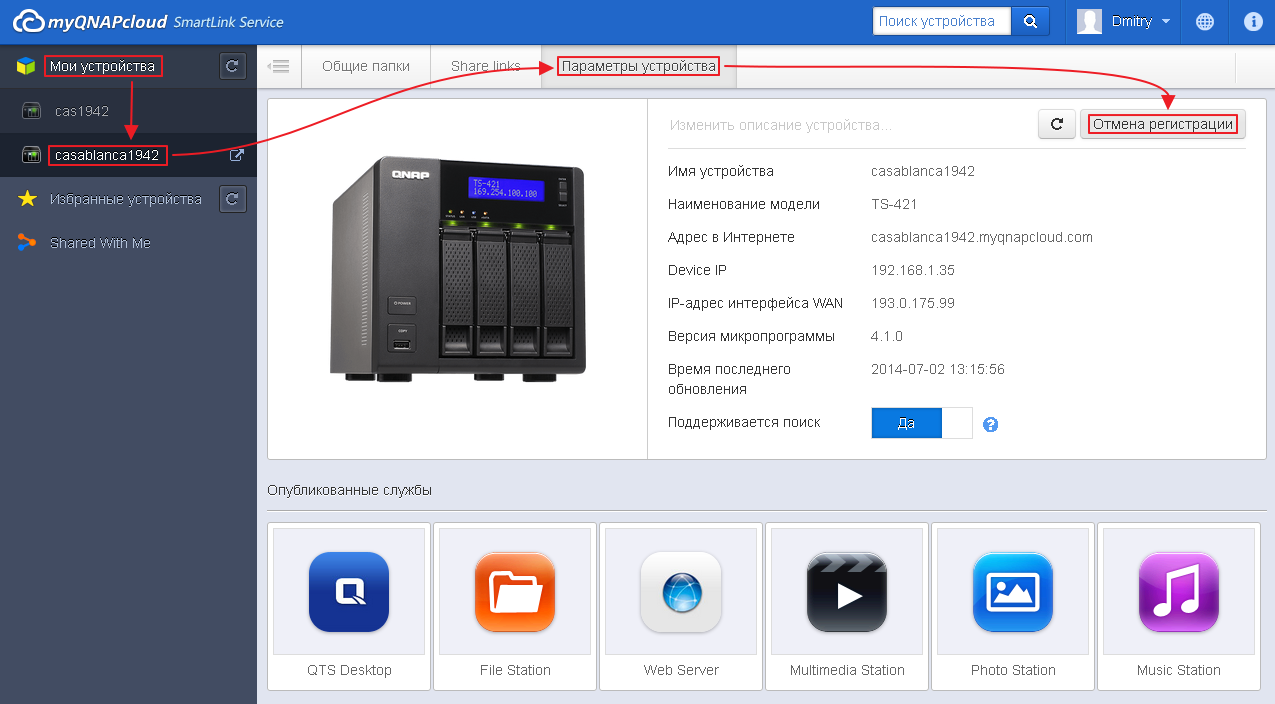Open File Station service
The width and height of the screenshot is (1275, 704).
515,606
